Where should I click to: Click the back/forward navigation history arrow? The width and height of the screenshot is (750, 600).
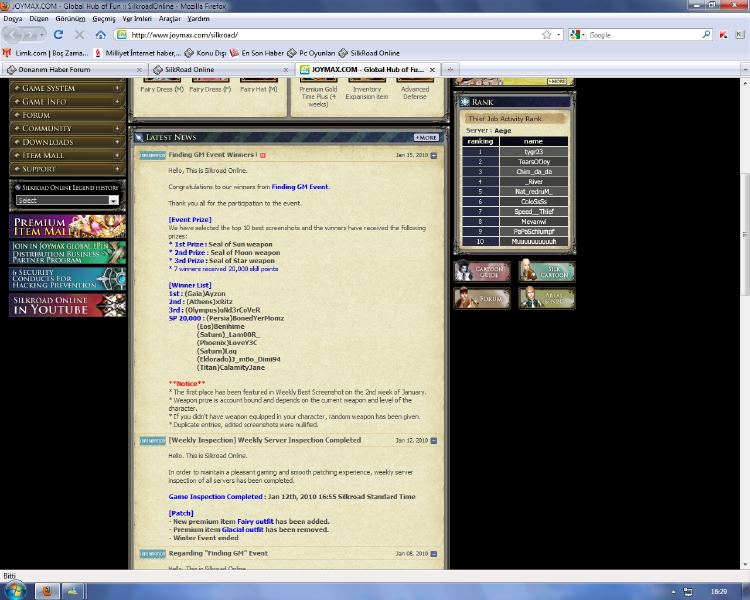[x=43, y=34]
